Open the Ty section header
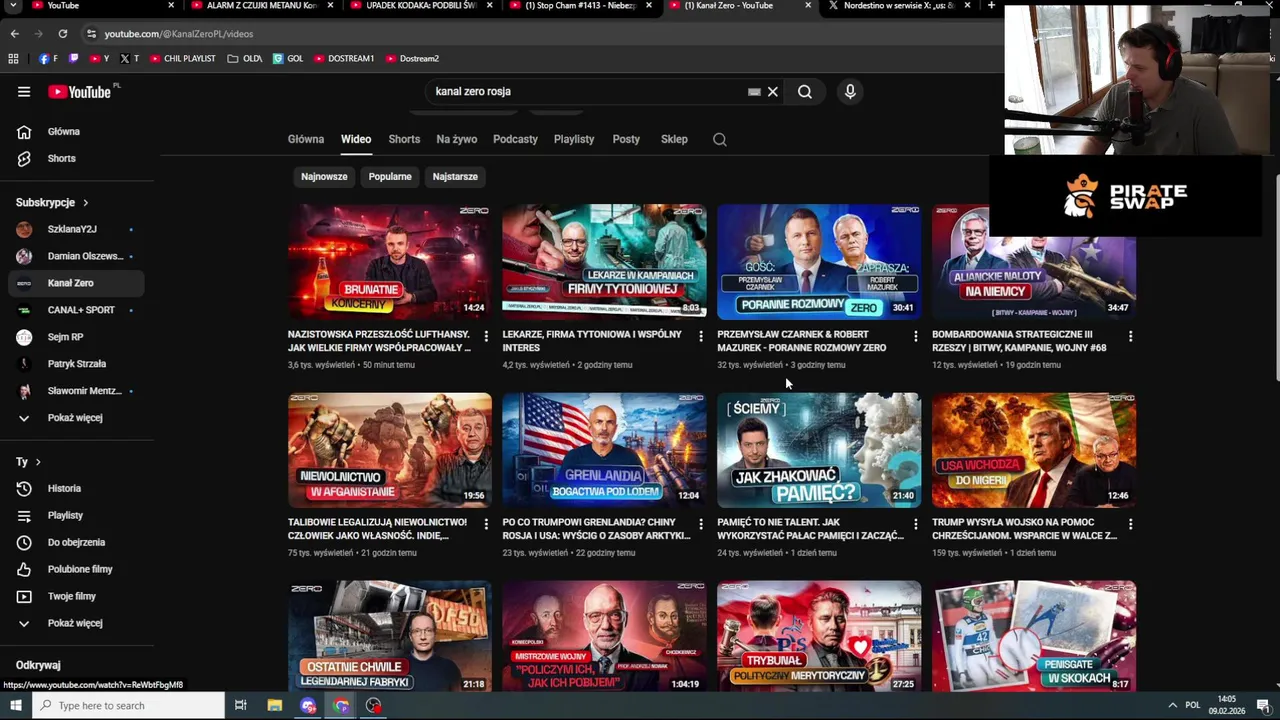Viewport: 1280px width, 720px height. click(28, 462)
